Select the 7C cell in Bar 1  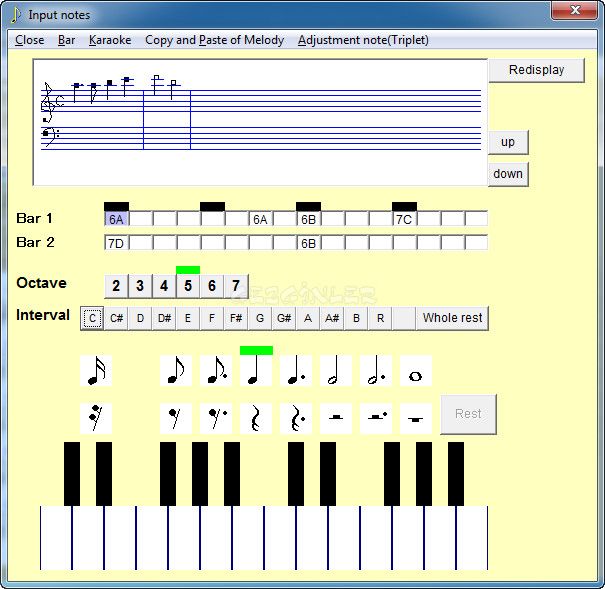pos(404,219)
